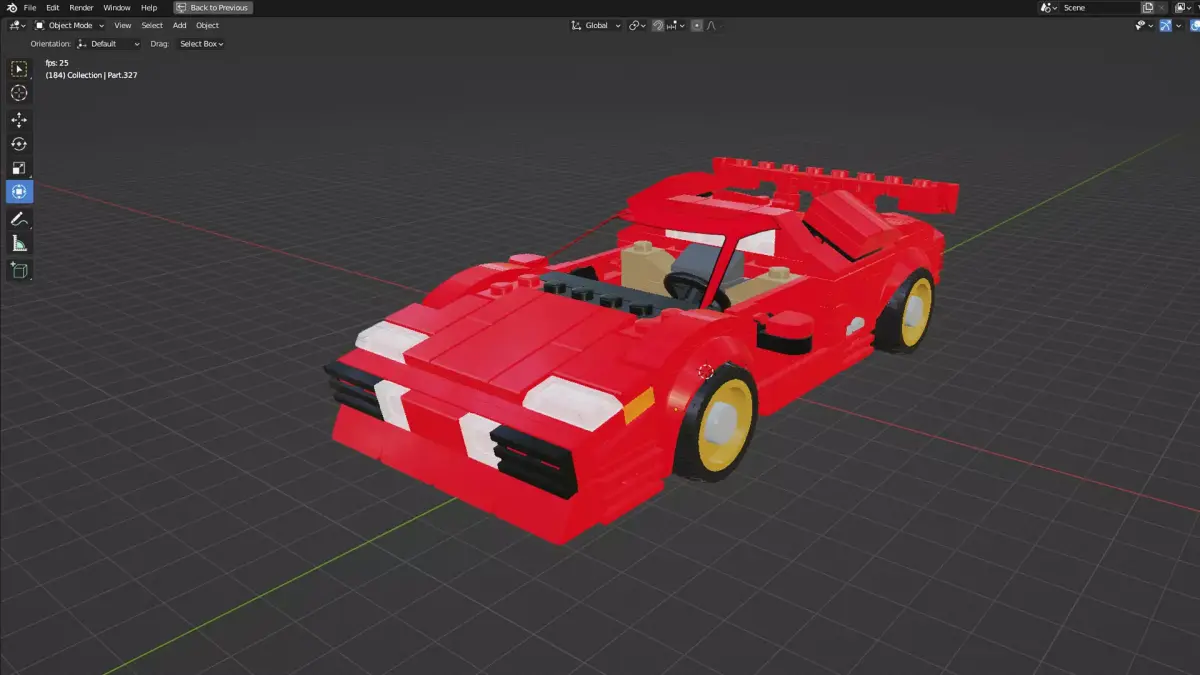Open proportional editing falloff selector
1200x675 pixels.
pyautogui.click(x=712, y=25)
